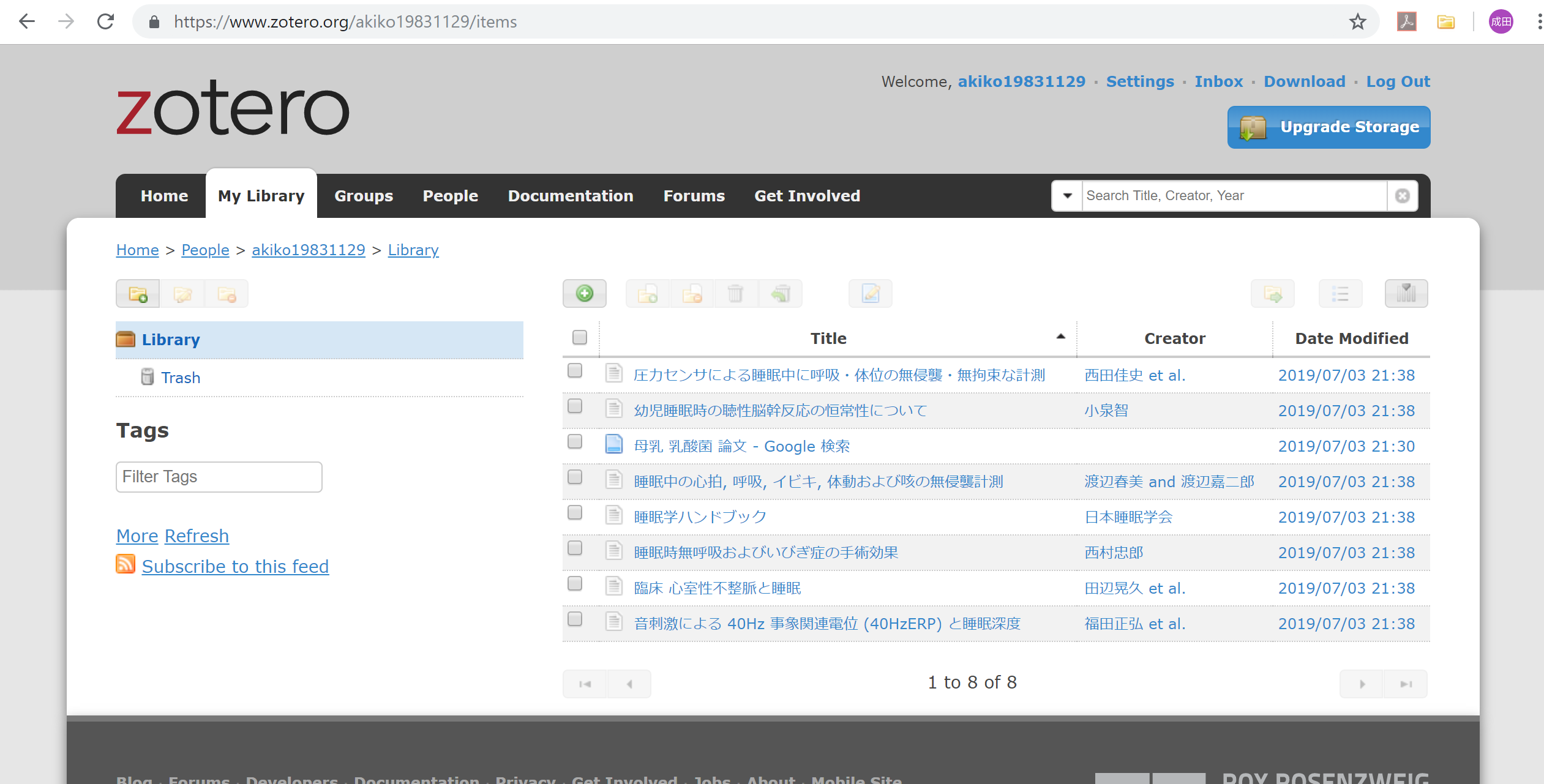This screenshot has height=784, width=1544.
Task: Clear the search with the X icon
Action: pyautogui.click(x=1403, y=196)
